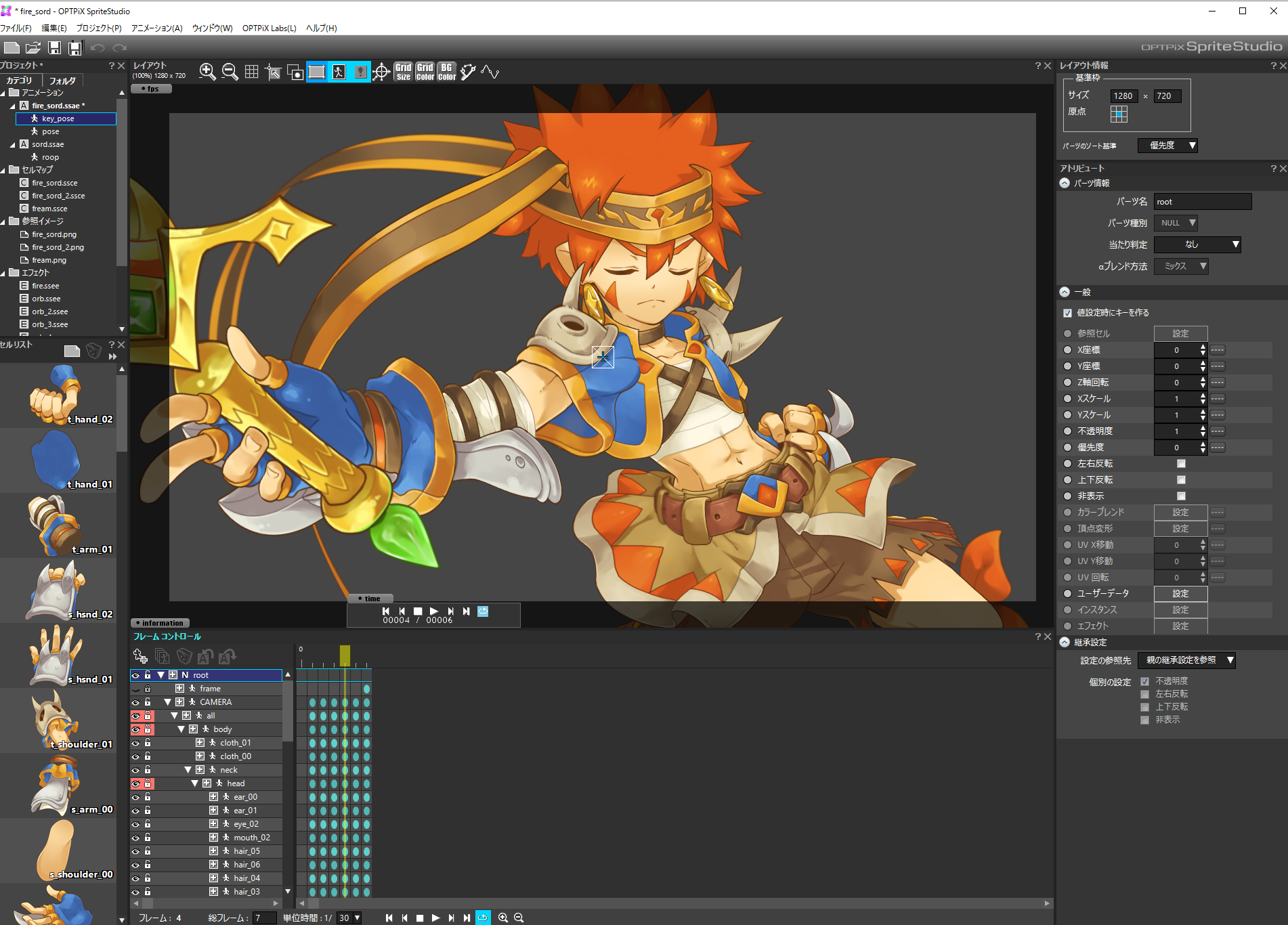1288x925 pixels.
Task: Open the アニメーション(A) menu
Action: [157, 28]
